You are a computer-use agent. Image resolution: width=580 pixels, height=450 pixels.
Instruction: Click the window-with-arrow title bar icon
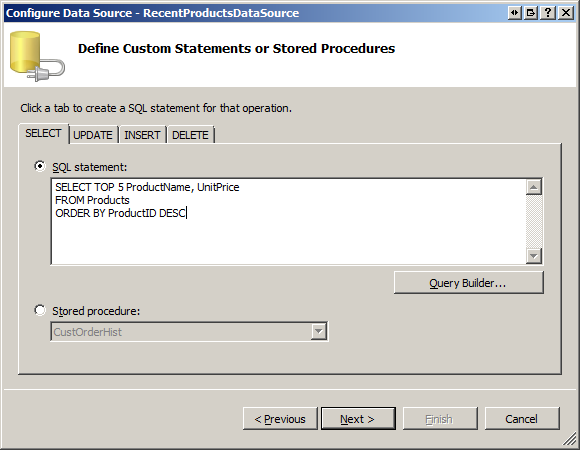pyautogui.click(x=531, y=13)
